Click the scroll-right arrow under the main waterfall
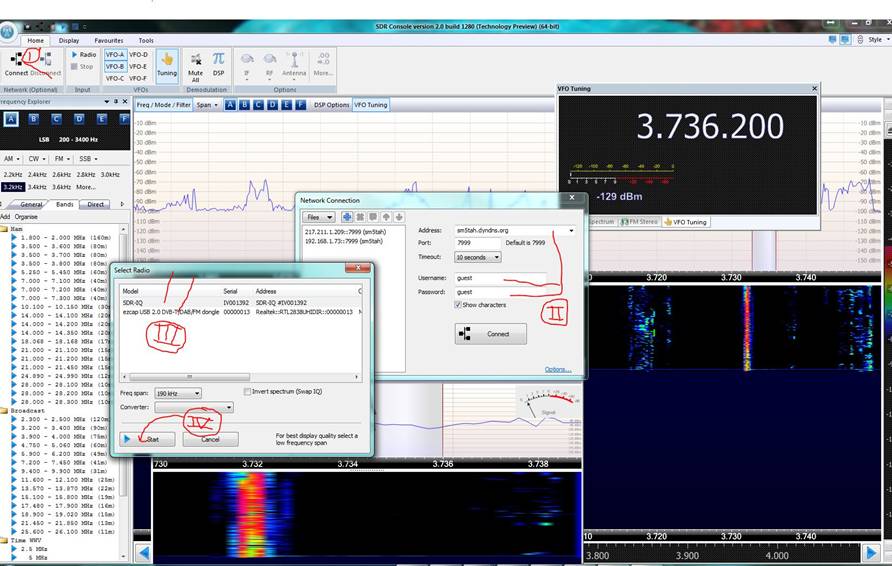The image size is (892, 566). point(870,552)
